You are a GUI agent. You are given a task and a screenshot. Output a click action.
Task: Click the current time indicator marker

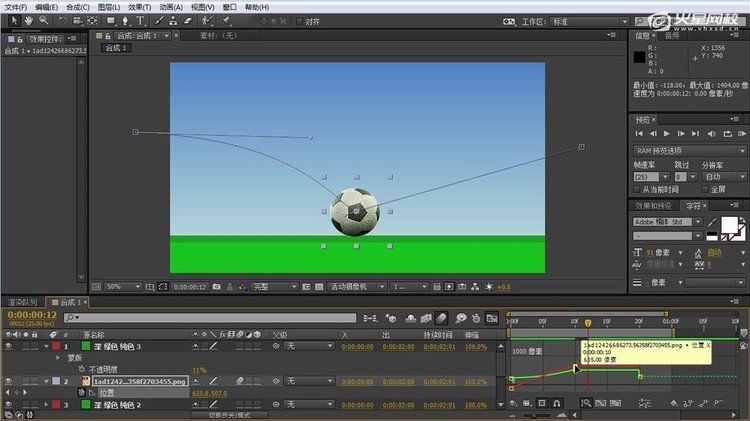tap(588, 323)
